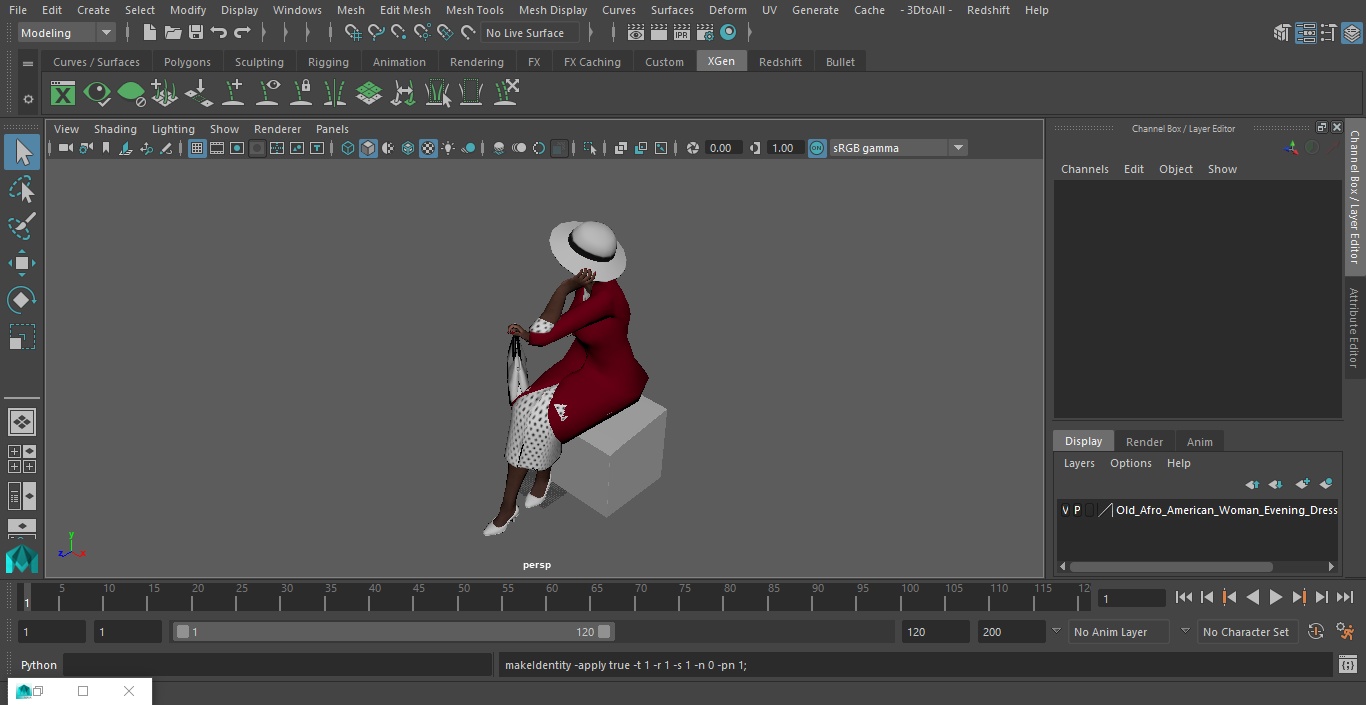Save the scene with the floppy disk icon
Image resolution: width=1366 pixels, height=705 pixels.
click(x=196, y=33)
